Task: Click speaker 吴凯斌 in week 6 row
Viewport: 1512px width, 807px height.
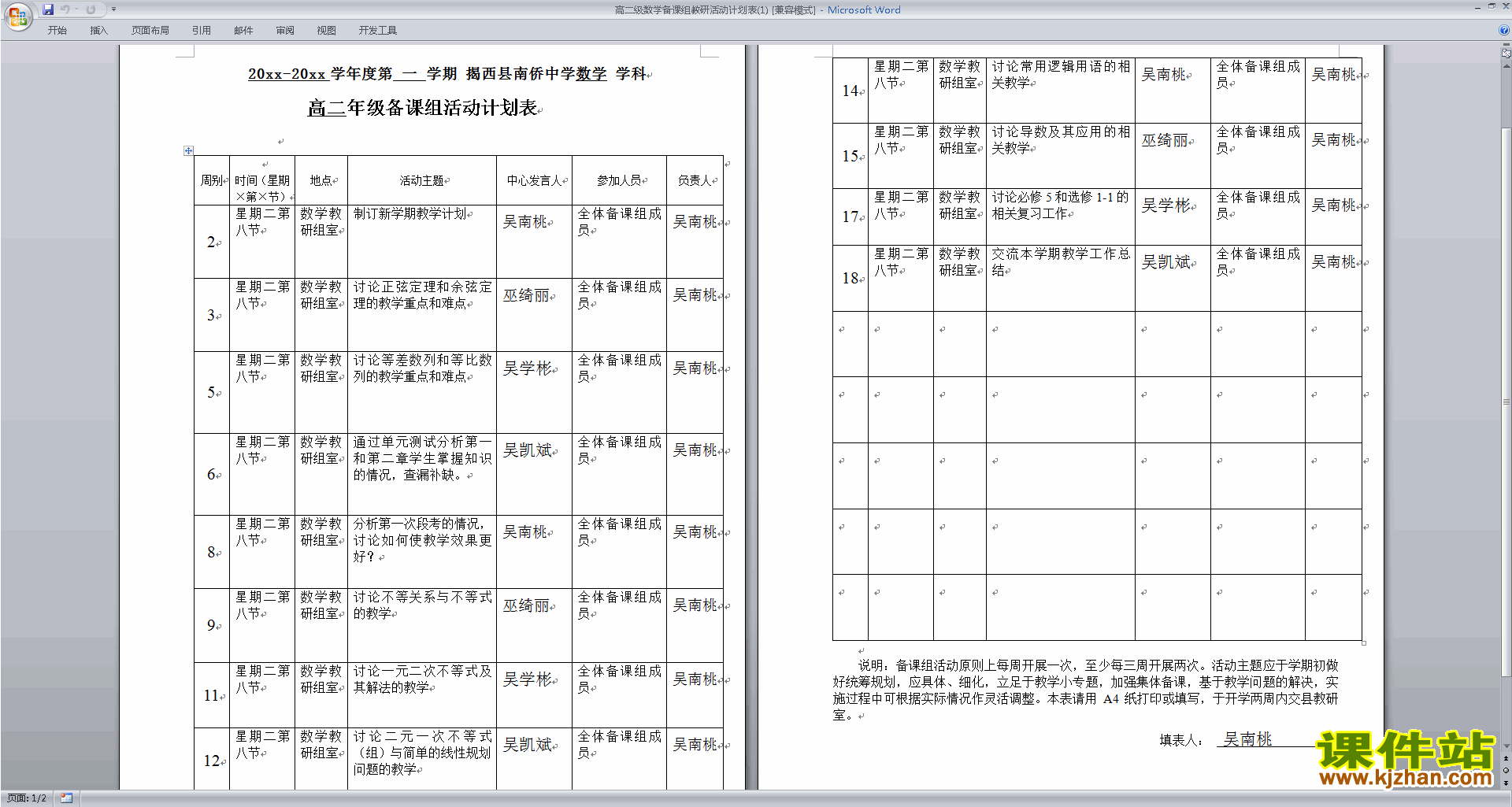Action: click(528, 450)
